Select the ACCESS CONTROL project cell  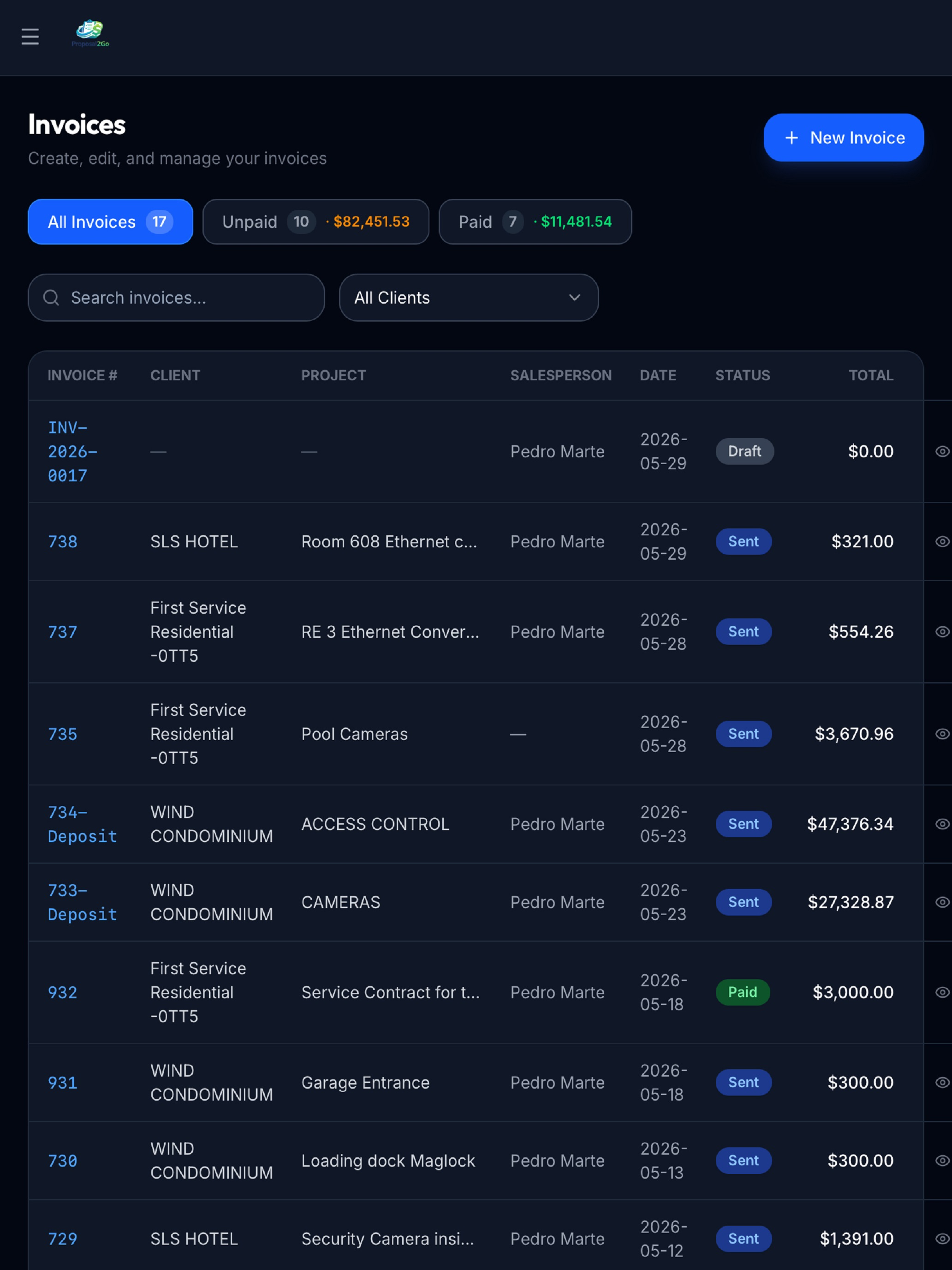[375, 824]
